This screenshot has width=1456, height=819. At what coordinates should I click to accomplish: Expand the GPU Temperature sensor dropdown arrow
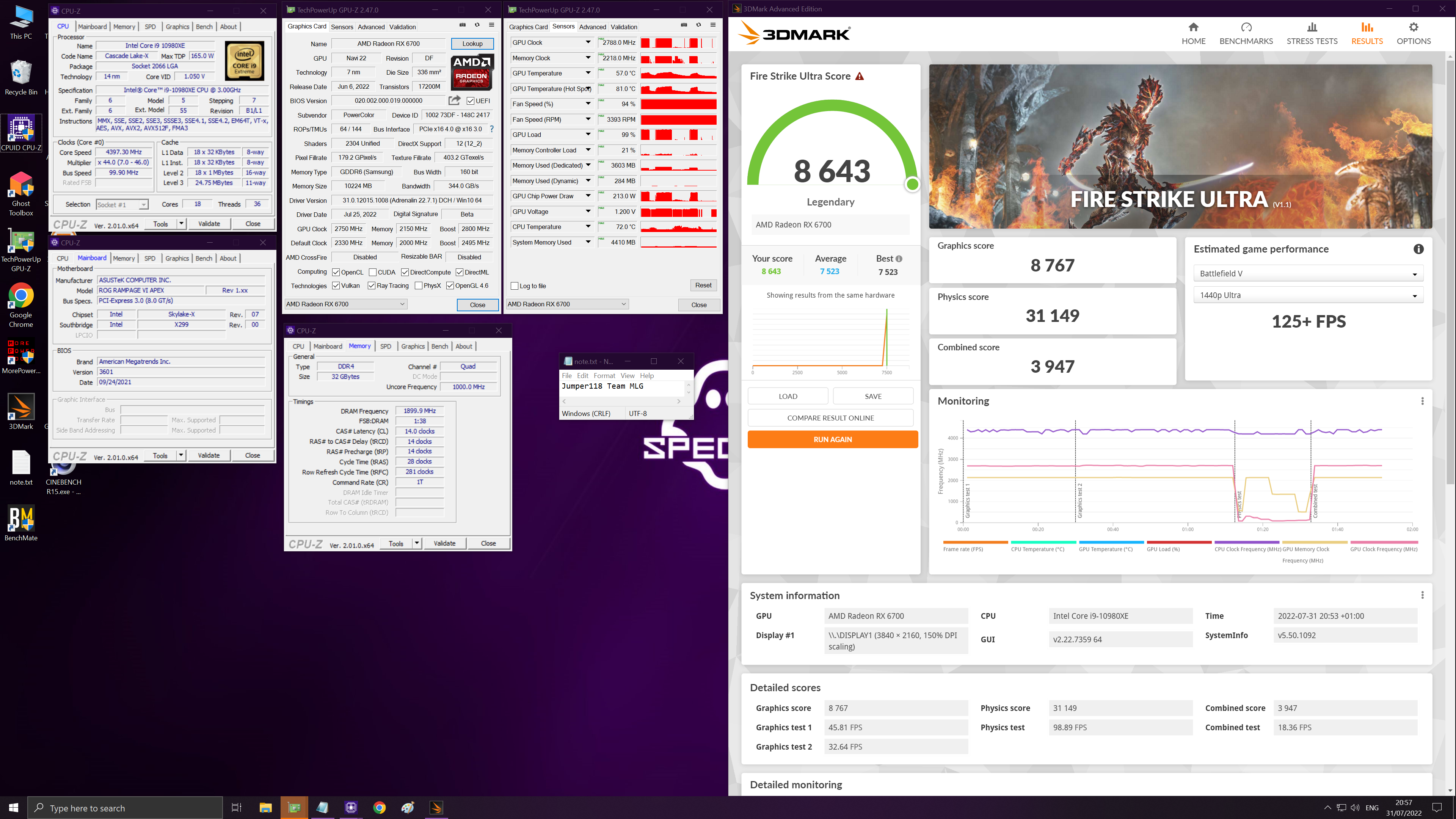click(588, 73)
